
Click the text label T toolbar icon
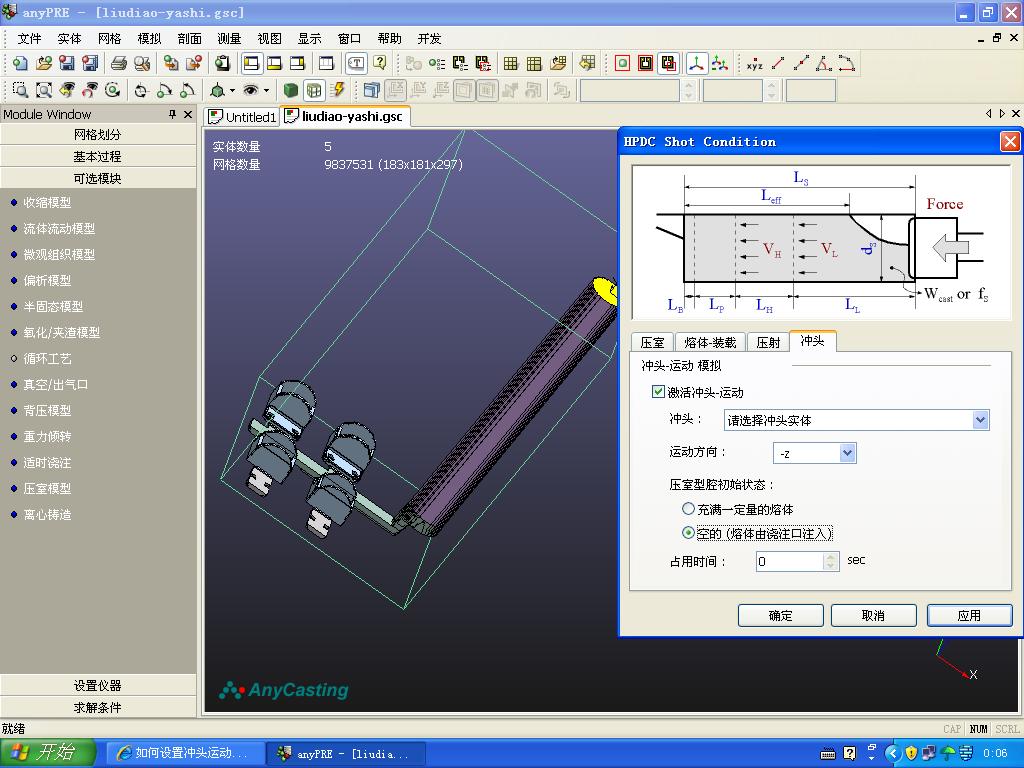pyautogui.click(x=356, y=63)
